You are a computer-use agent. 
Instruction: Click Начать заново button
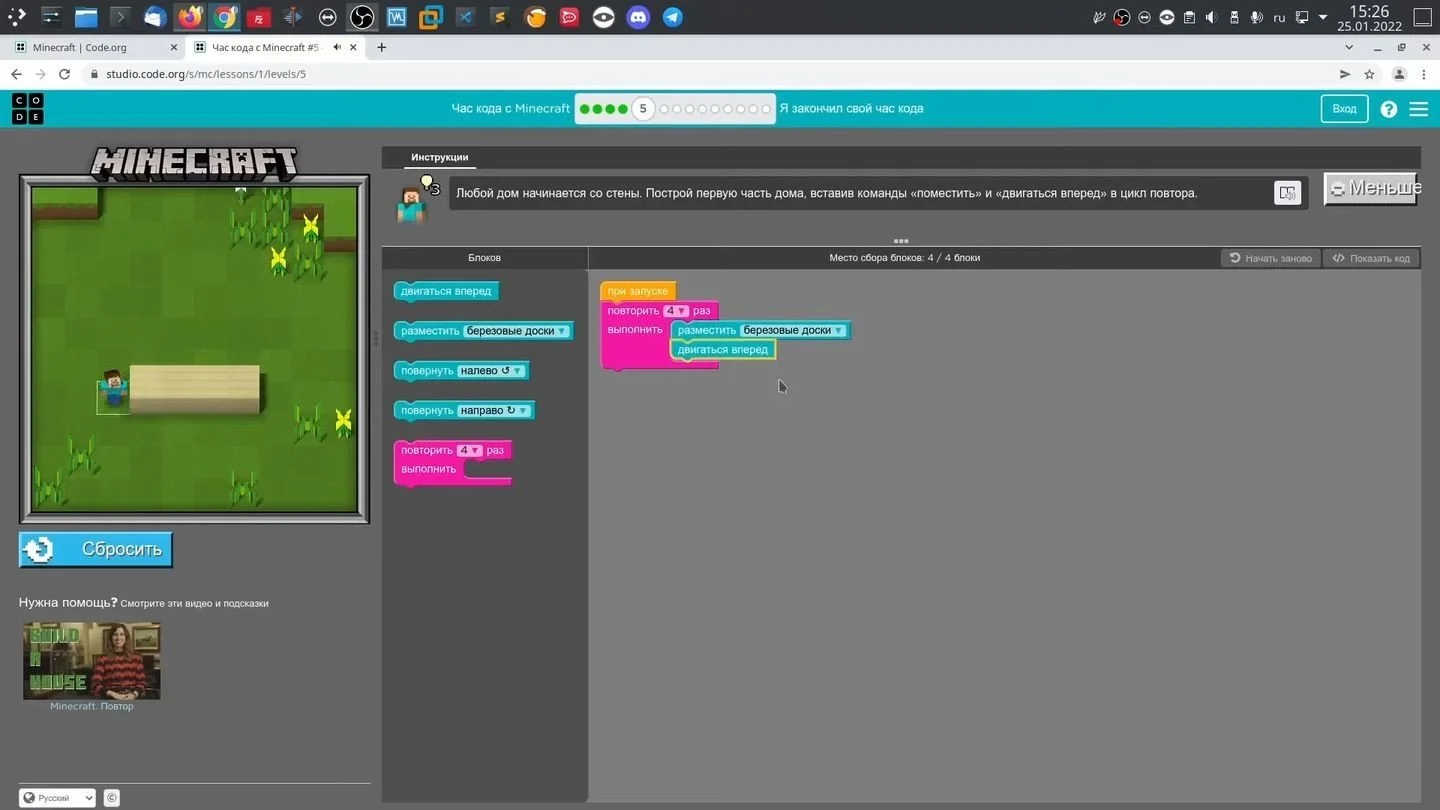1271,258
